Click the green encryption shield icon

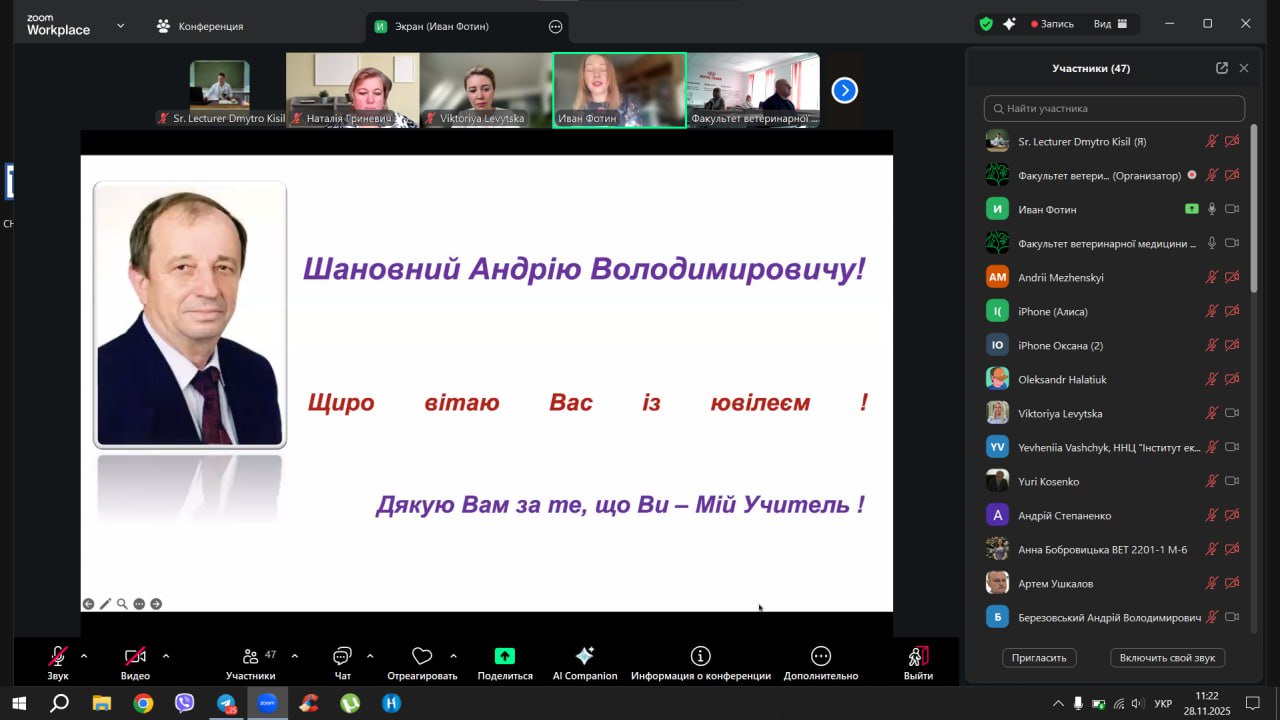tap(986, 24)
